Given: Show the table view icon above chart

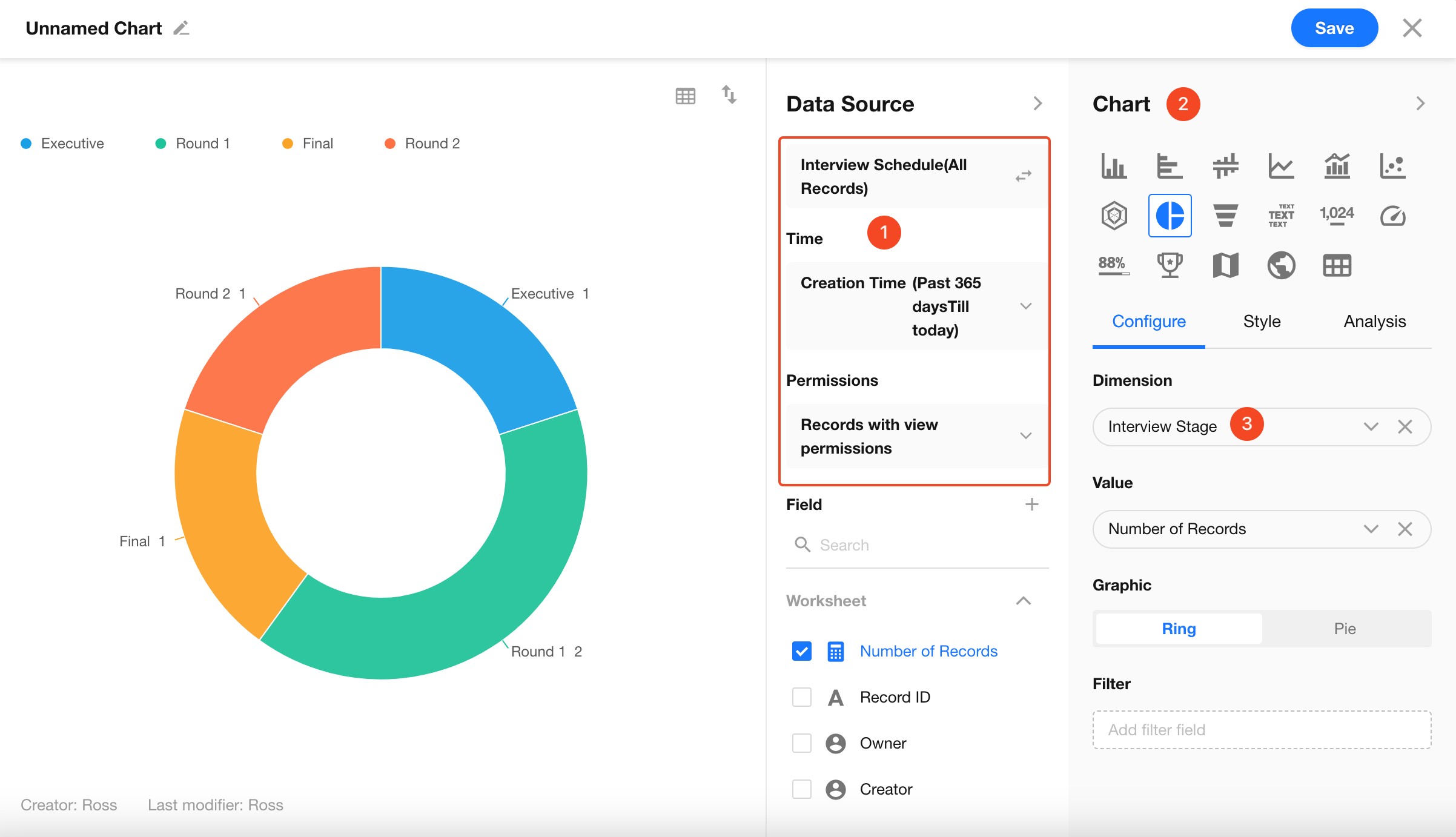Looking at the screenshot, I should pyautogui.click(x=686, y=96).
